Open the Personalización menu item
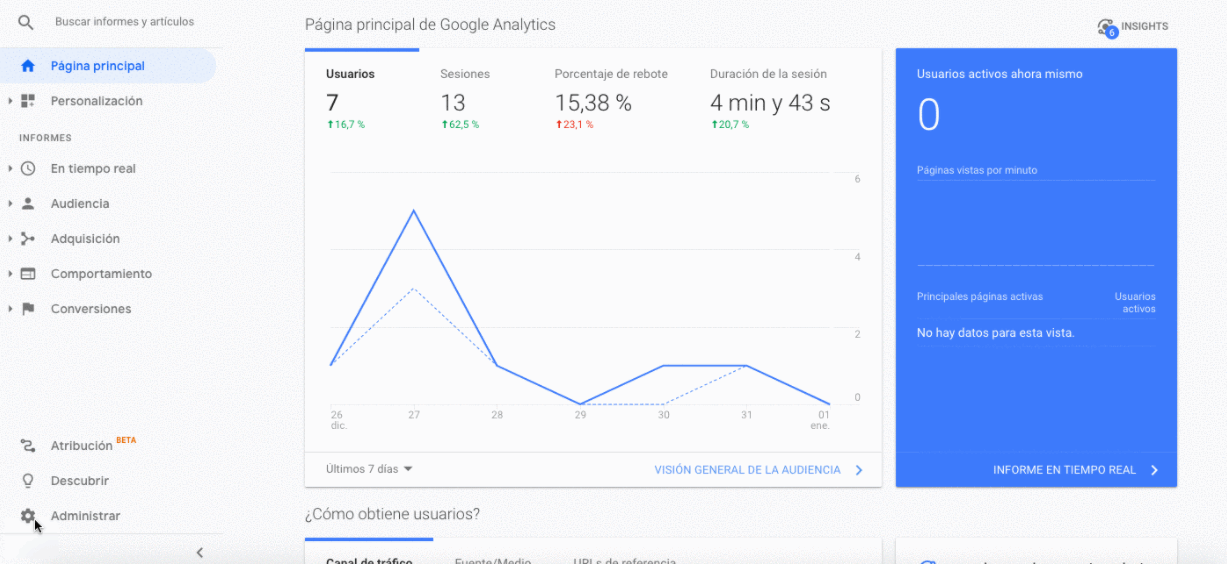1227x564 pixels. click(97, 101)
